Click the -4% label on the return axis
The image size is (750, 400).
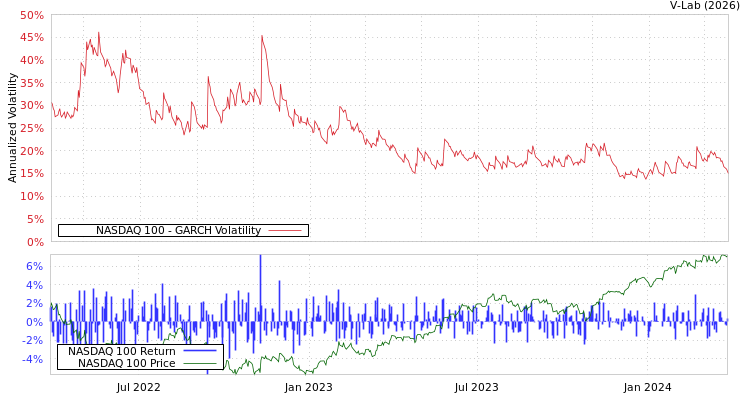pyautogui.click(x=33, y=359)
